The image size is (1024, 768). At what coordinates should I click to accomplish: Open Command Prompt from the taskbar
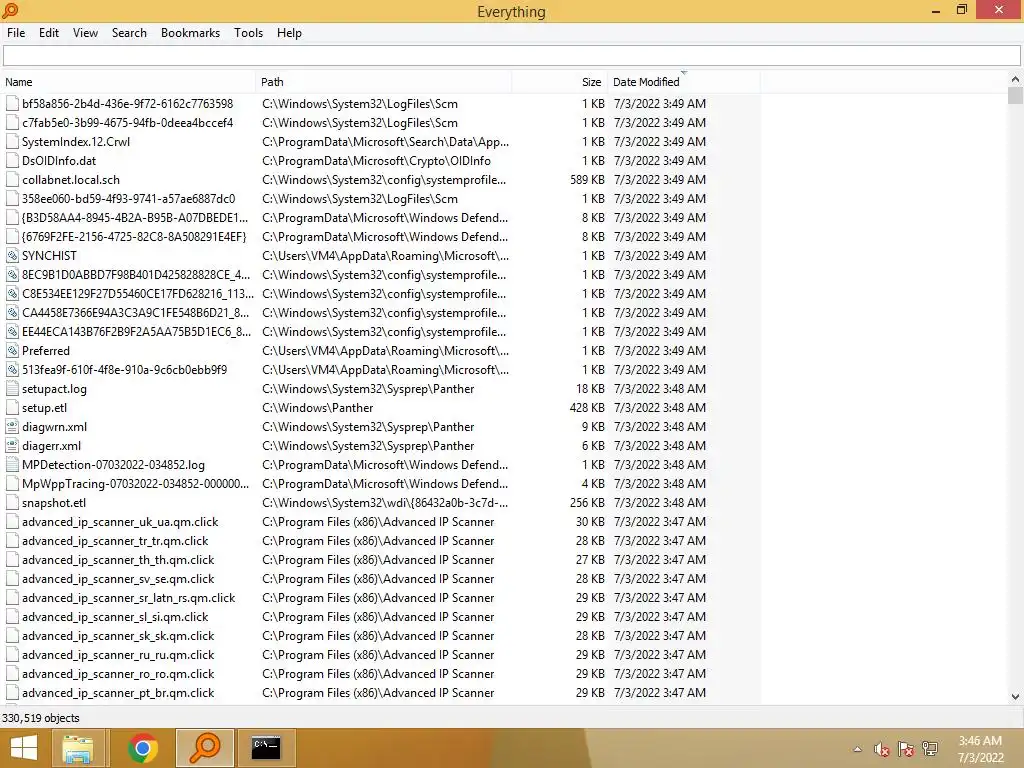click(266, 748)
